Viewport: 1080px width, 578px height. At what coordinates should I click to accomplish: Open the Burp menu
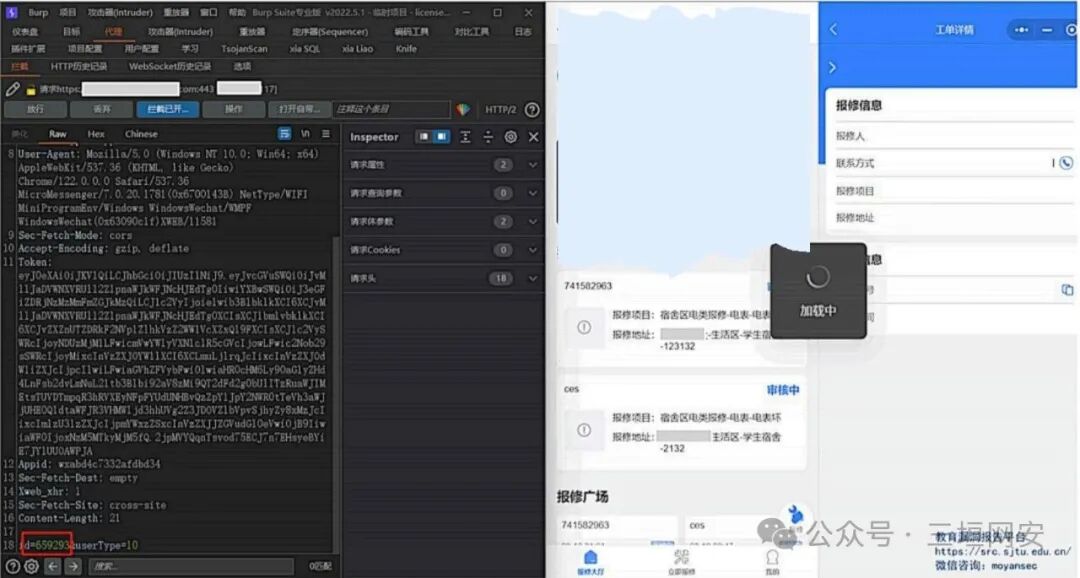(38, 12)
